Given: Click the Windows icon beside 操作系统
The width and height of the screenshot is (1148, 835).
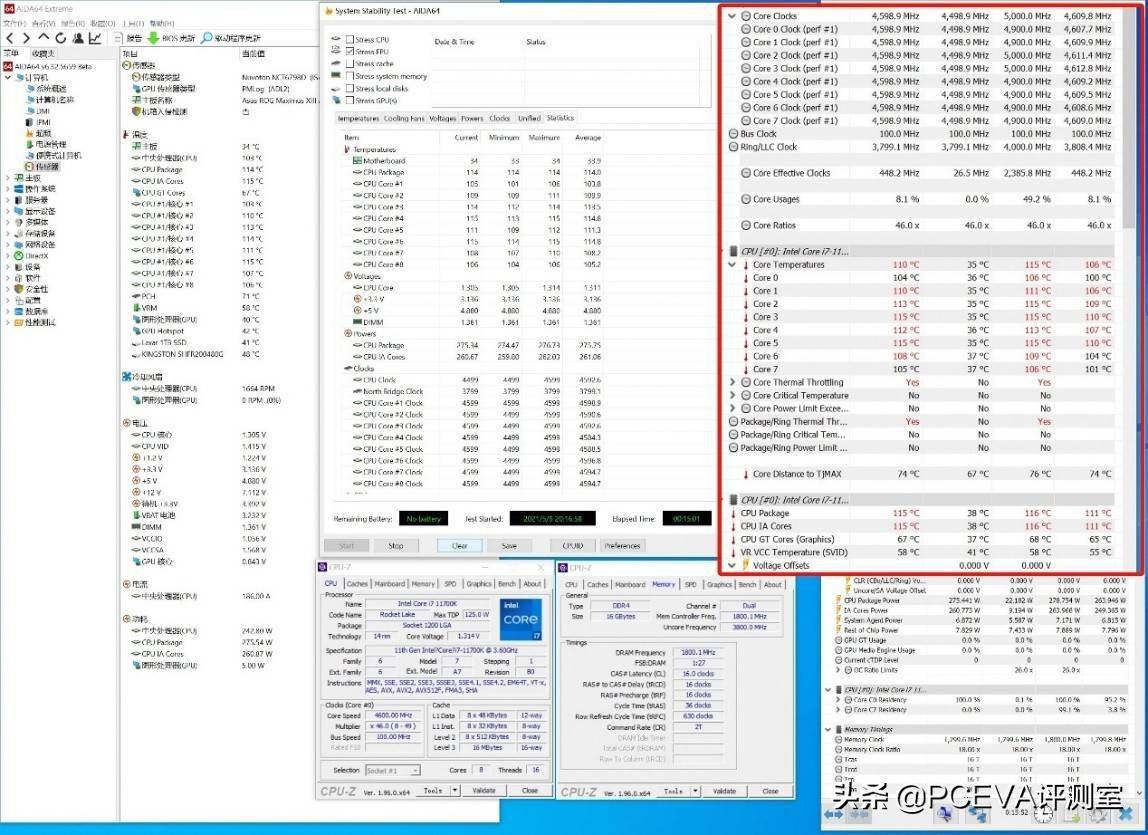Looking at the screenshot, I should pos(19,189).
